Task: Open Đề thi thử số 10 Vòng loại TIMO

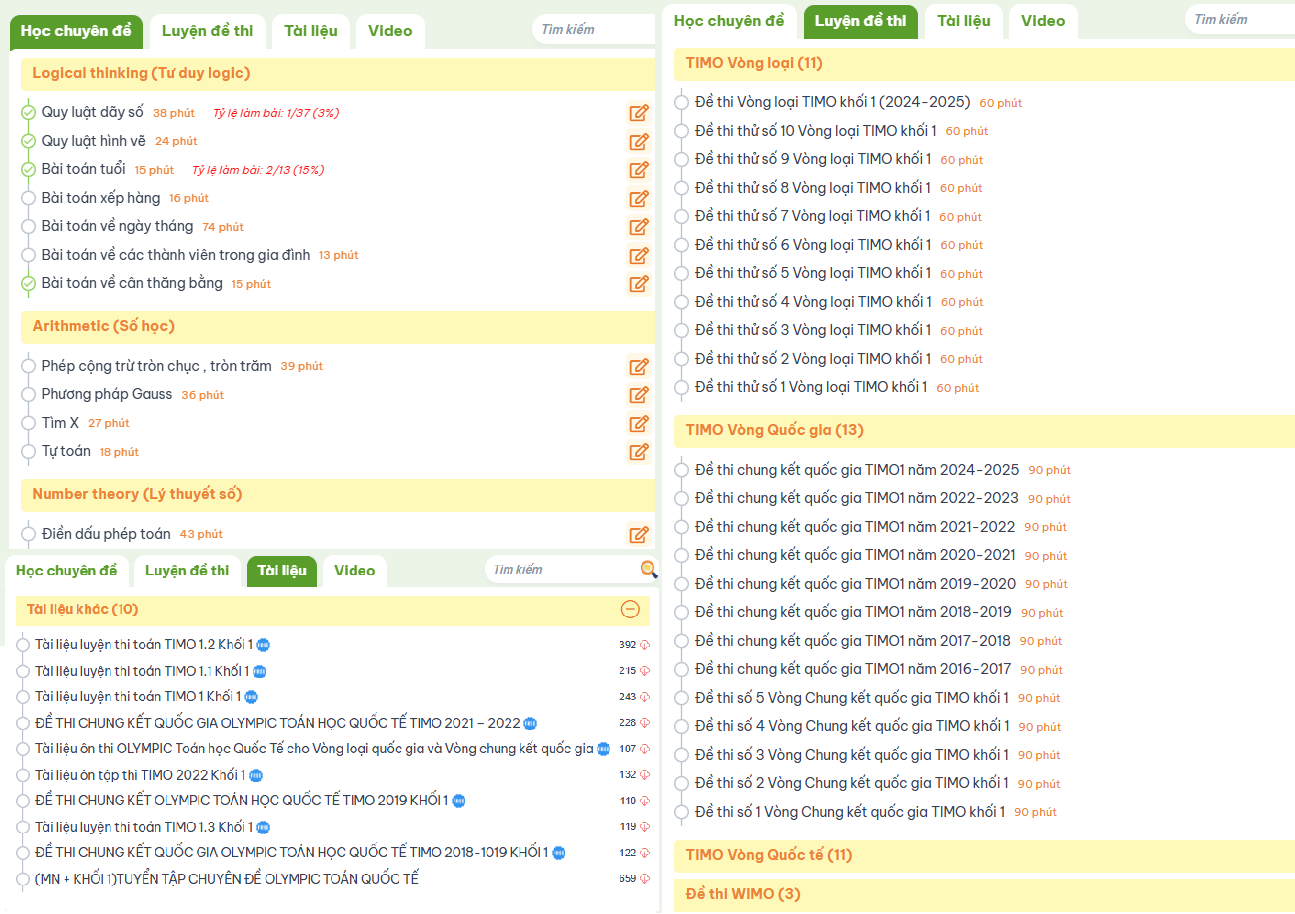Action: (x=816, y=131)
